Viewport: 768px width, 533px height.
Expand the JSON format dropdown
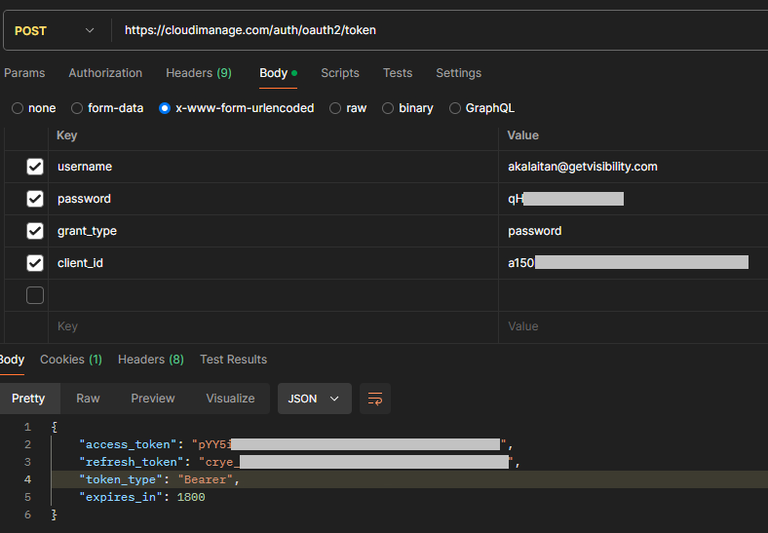coord(314,398)
